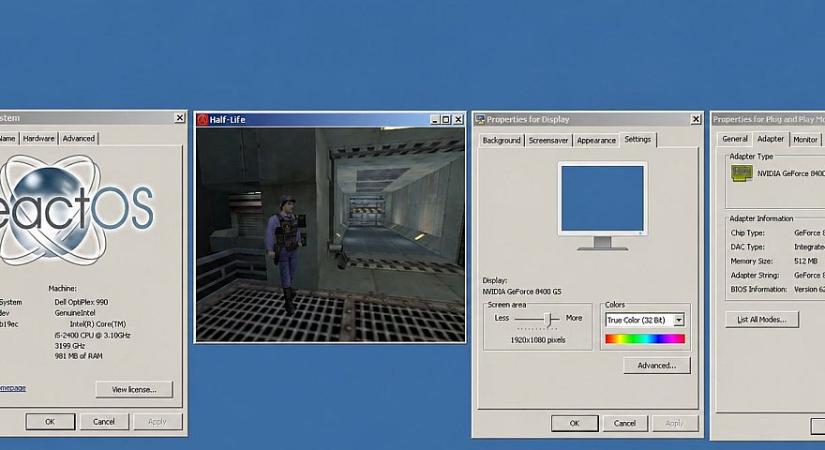Click the Display Properties title bar icon
The width and height of the screenshot is (825, 450).
[x=480, y=119]
